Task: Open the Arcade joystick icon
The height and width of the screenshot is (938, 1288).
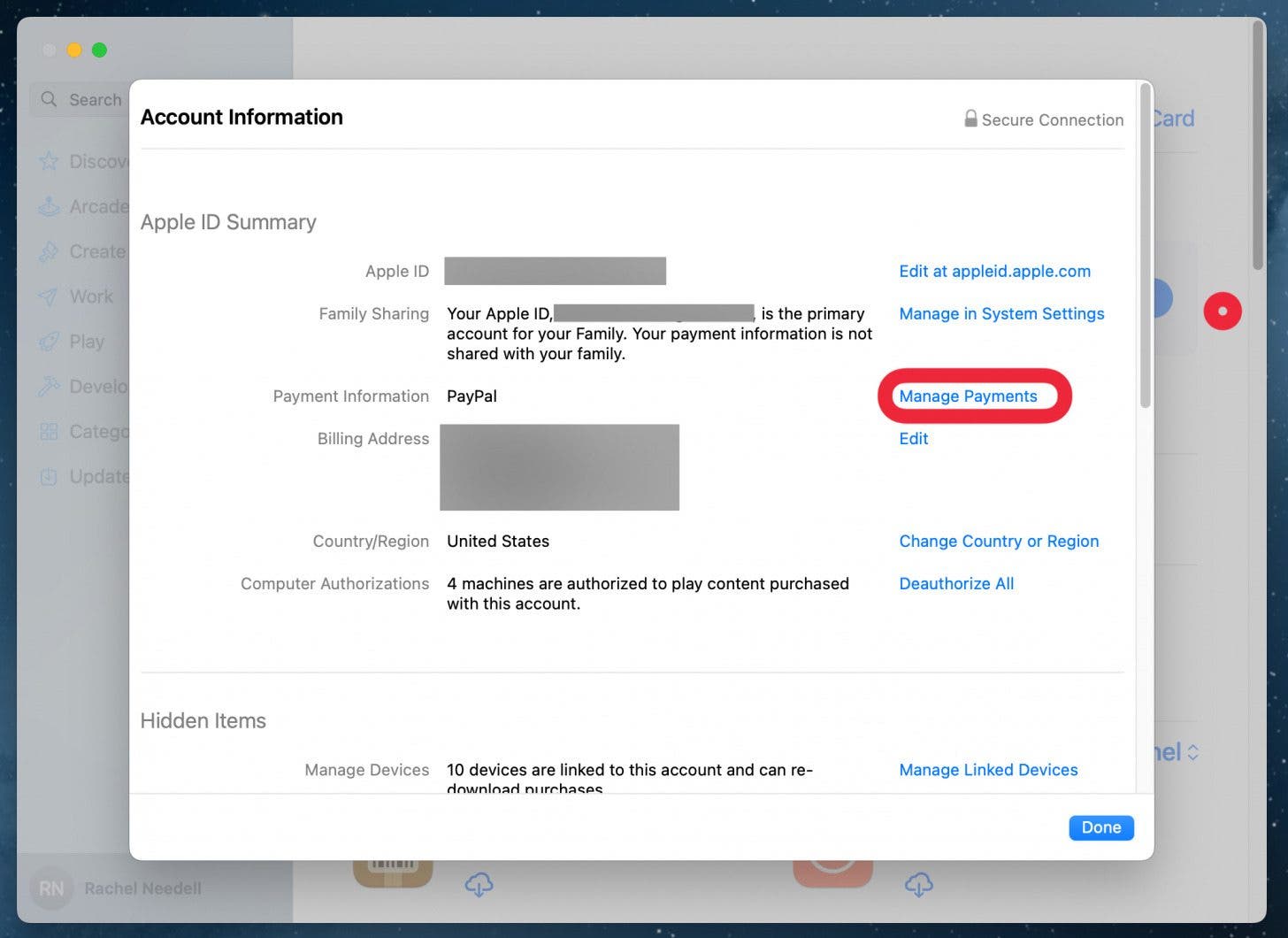Action: [49, 206]
